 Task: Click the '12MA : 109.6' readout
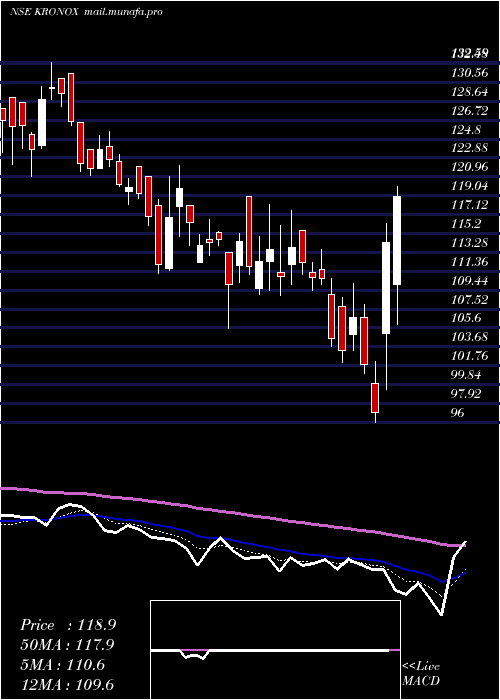67,685
